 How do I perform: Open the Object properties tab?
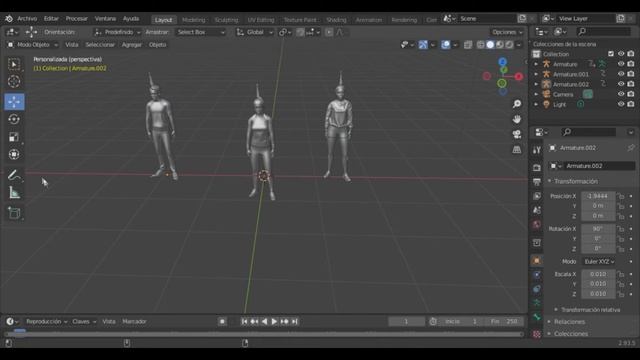(537, 260)
